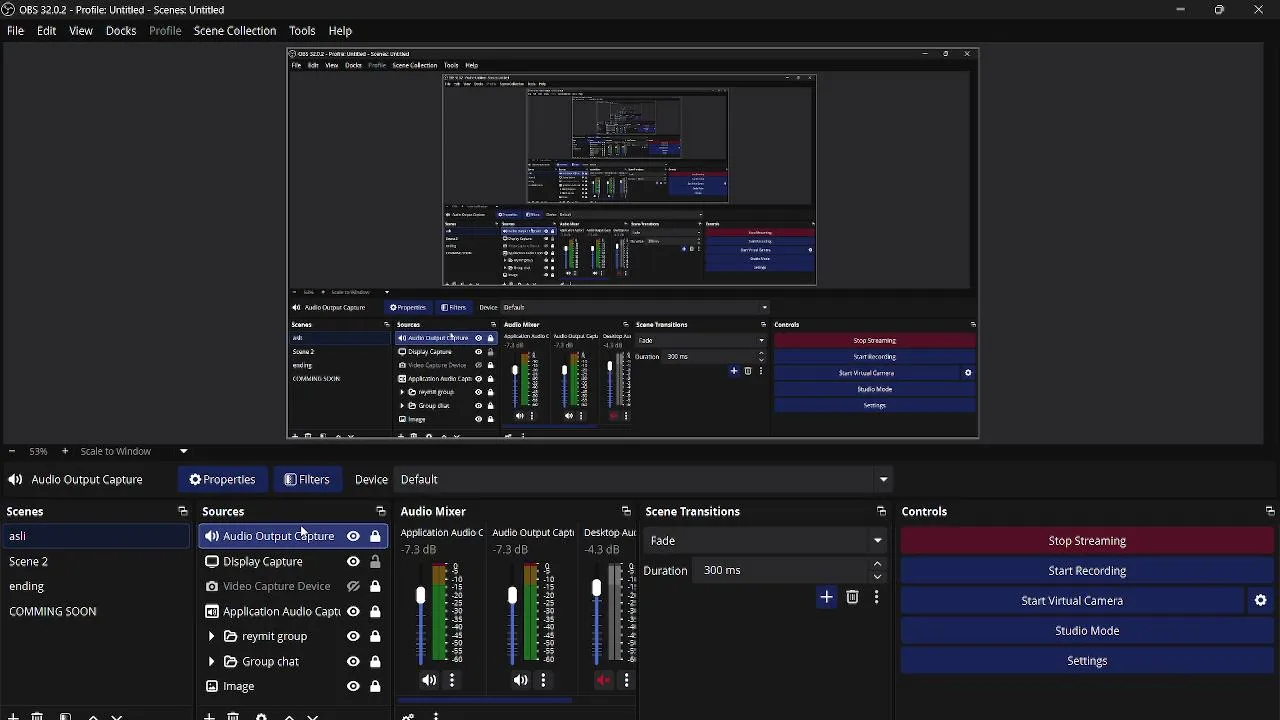The width and height of the screenshot is (1280, 720).
Task: Select the COMMING SOON scene
Action: pyautogui.click(x=94, y=611)
